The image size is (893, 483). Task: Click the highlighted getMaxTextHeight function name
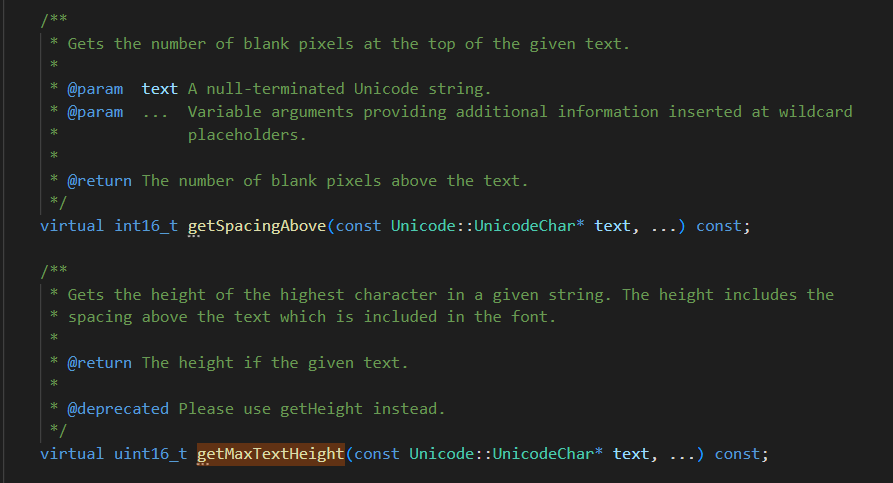click(271, 454)
